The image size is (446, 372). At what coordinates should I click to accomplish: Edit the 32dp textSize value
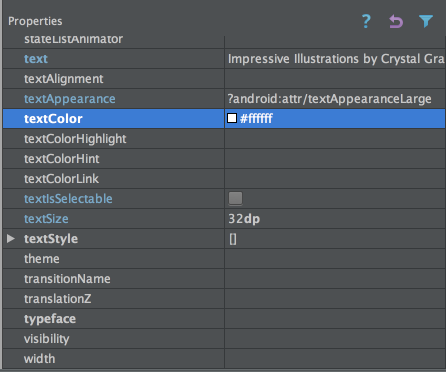click(244, 219)
